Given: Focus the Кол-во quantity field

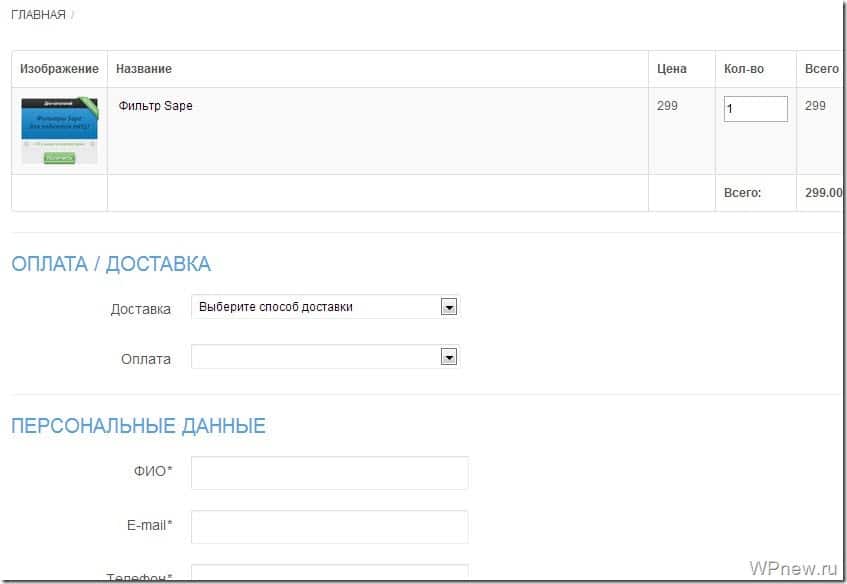Looking at the screenshot, I should (x=755, y=109).
